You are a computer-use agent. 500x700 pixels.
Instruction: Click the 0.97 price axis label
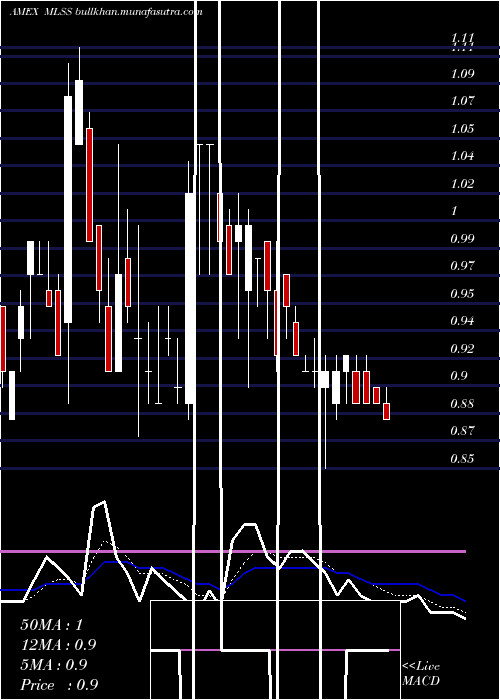[462, 266]
